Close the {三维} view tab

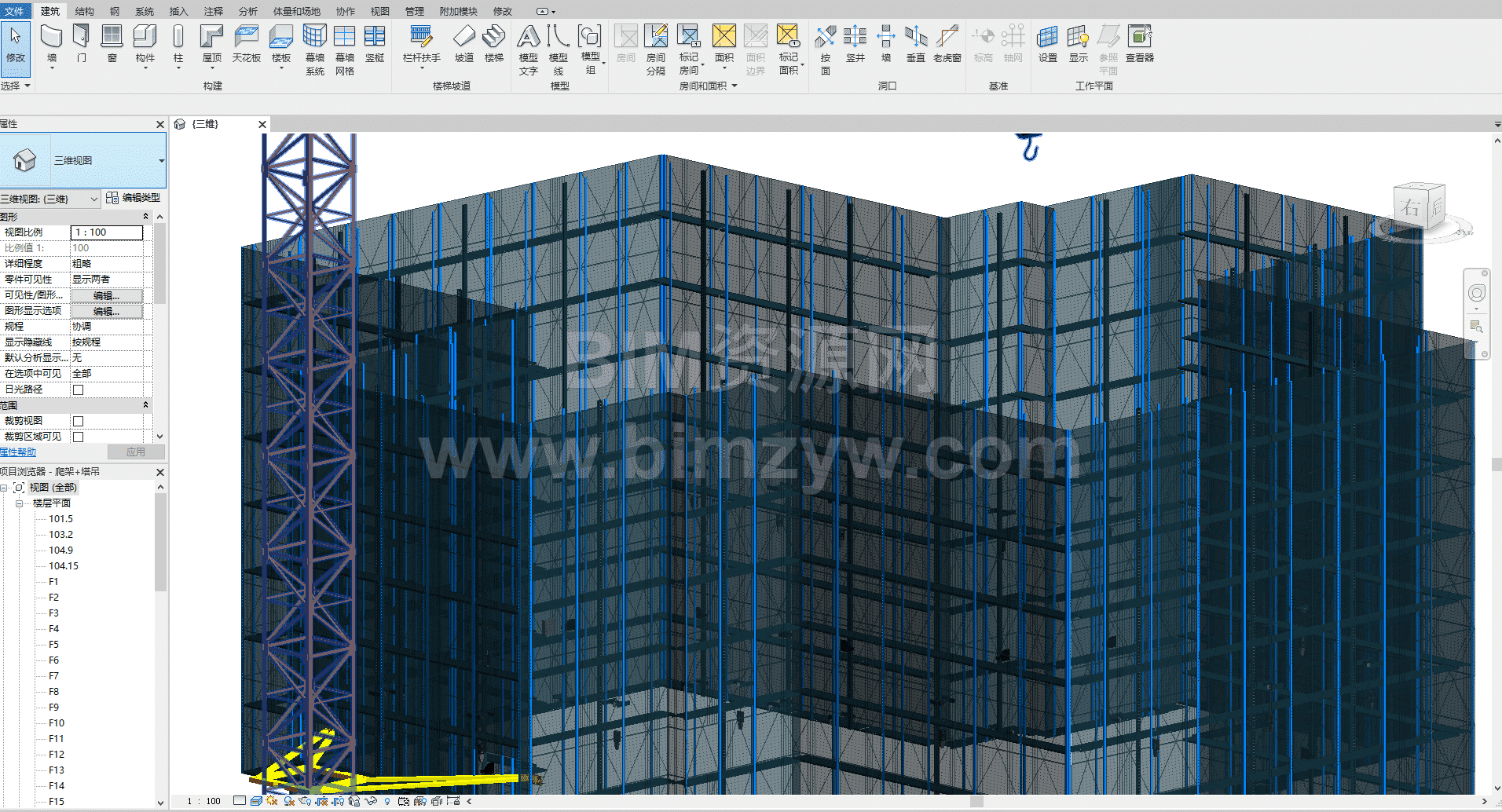click(262, 124)
